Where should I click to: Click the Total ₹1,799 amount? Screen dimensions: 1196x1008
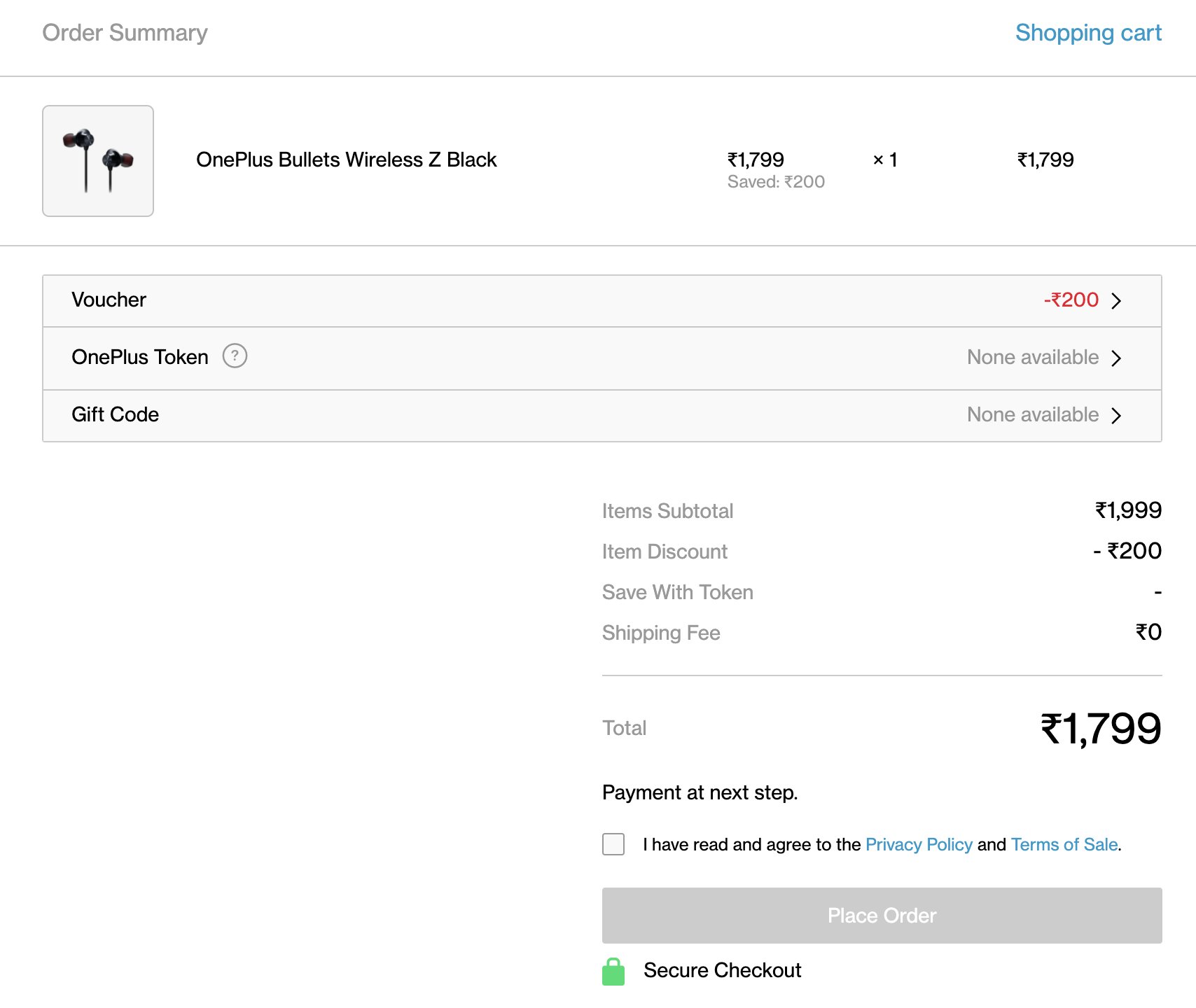[x=1101, y=729]
